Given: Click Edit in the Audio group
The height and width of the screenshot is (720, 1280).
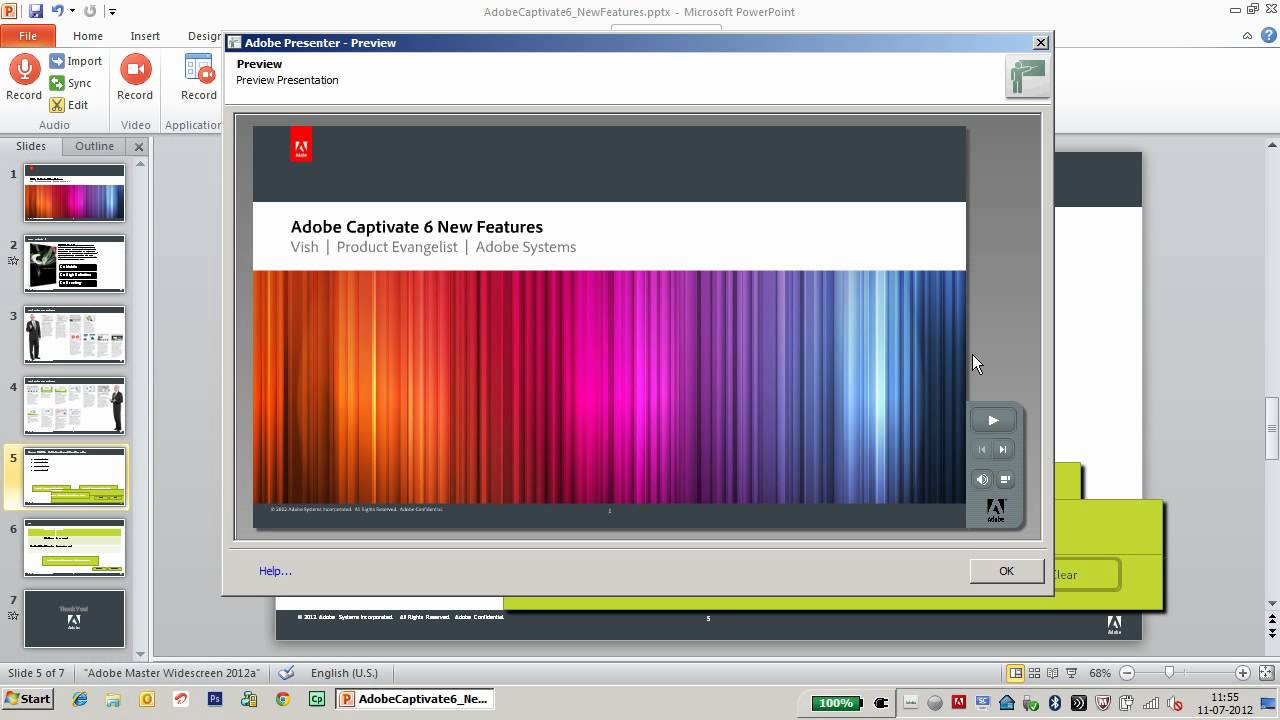Looking at the screenshot, I should coord(69,105).
